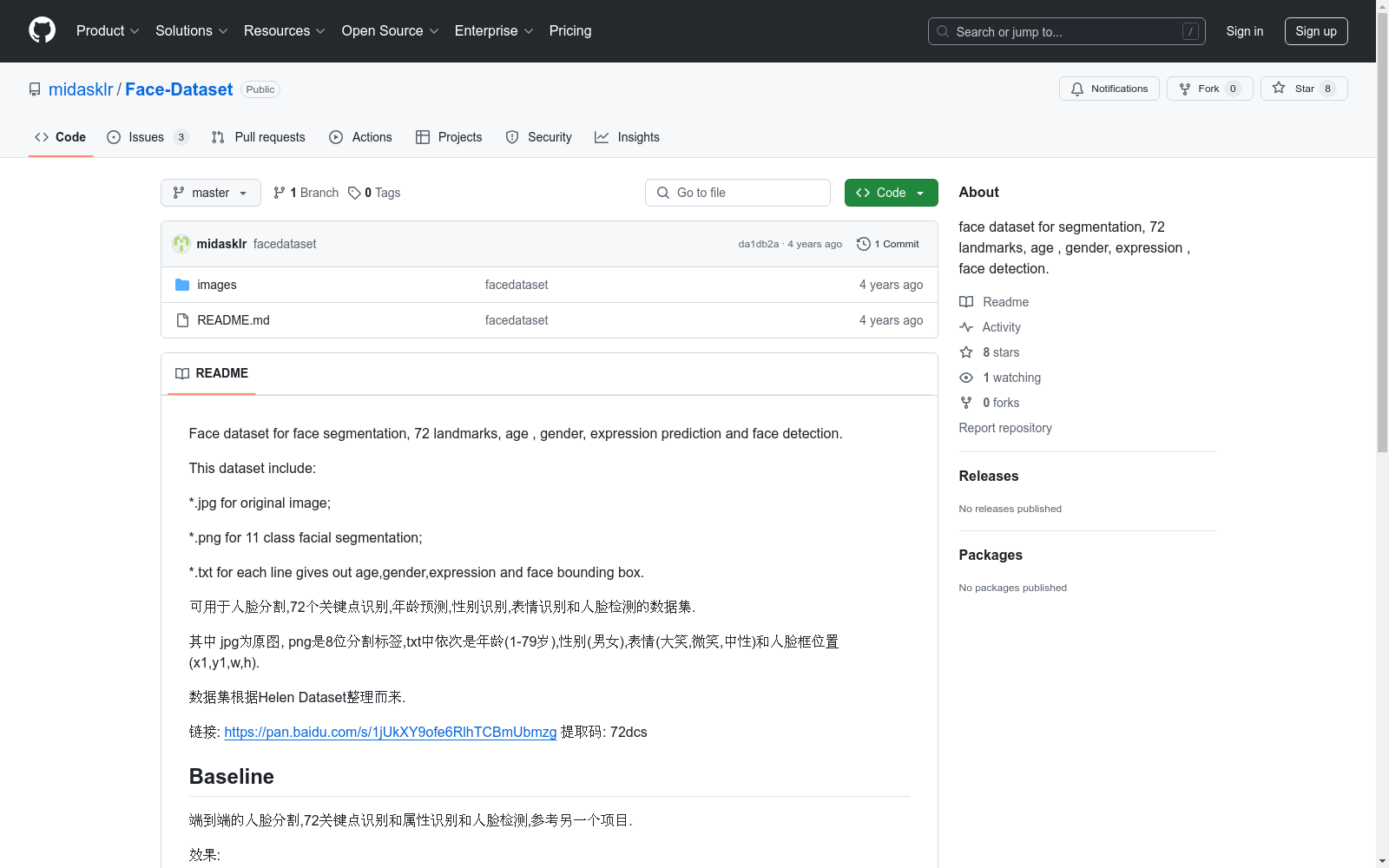Click the Sign in link
This screenshot has height=868, width=1389.
tap(1245, 31)
